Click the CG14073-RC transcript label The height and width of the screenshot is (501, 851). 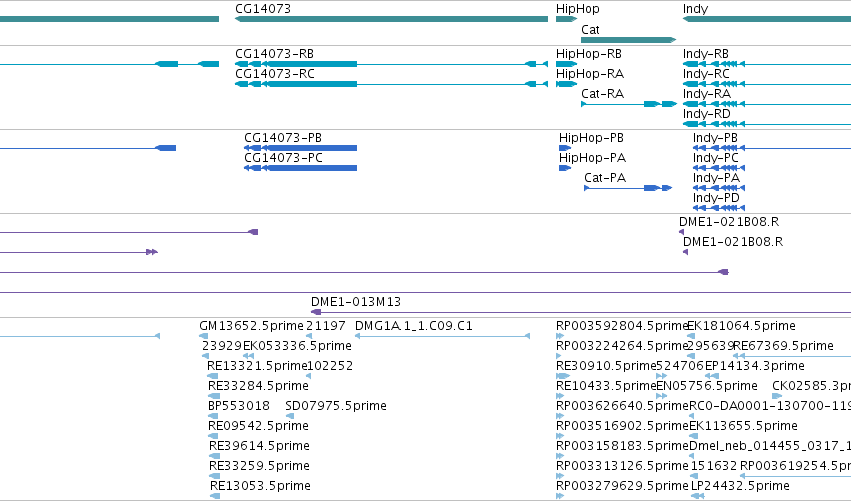[275, 74]
